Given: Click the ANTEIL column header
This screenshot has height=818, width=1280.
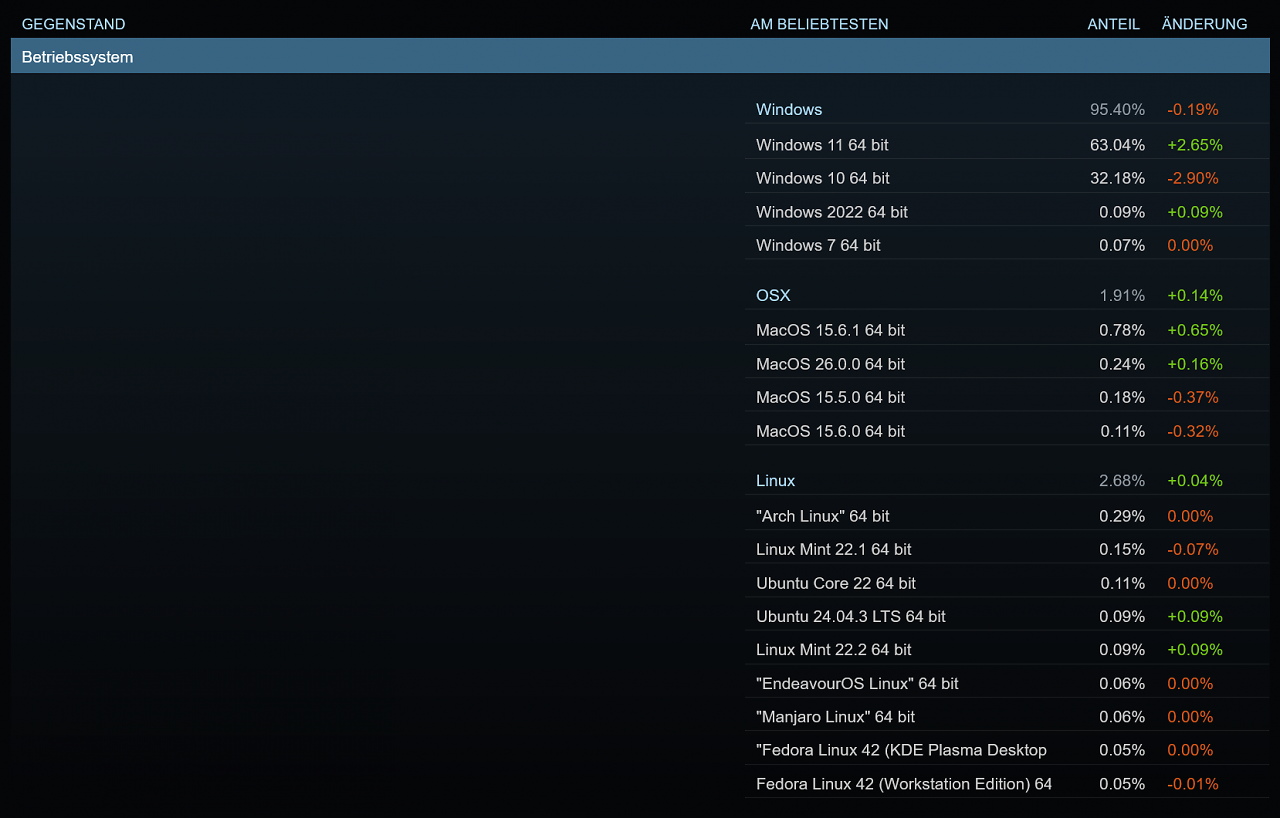Looking at the screenshot, I should pos(1114,24).
